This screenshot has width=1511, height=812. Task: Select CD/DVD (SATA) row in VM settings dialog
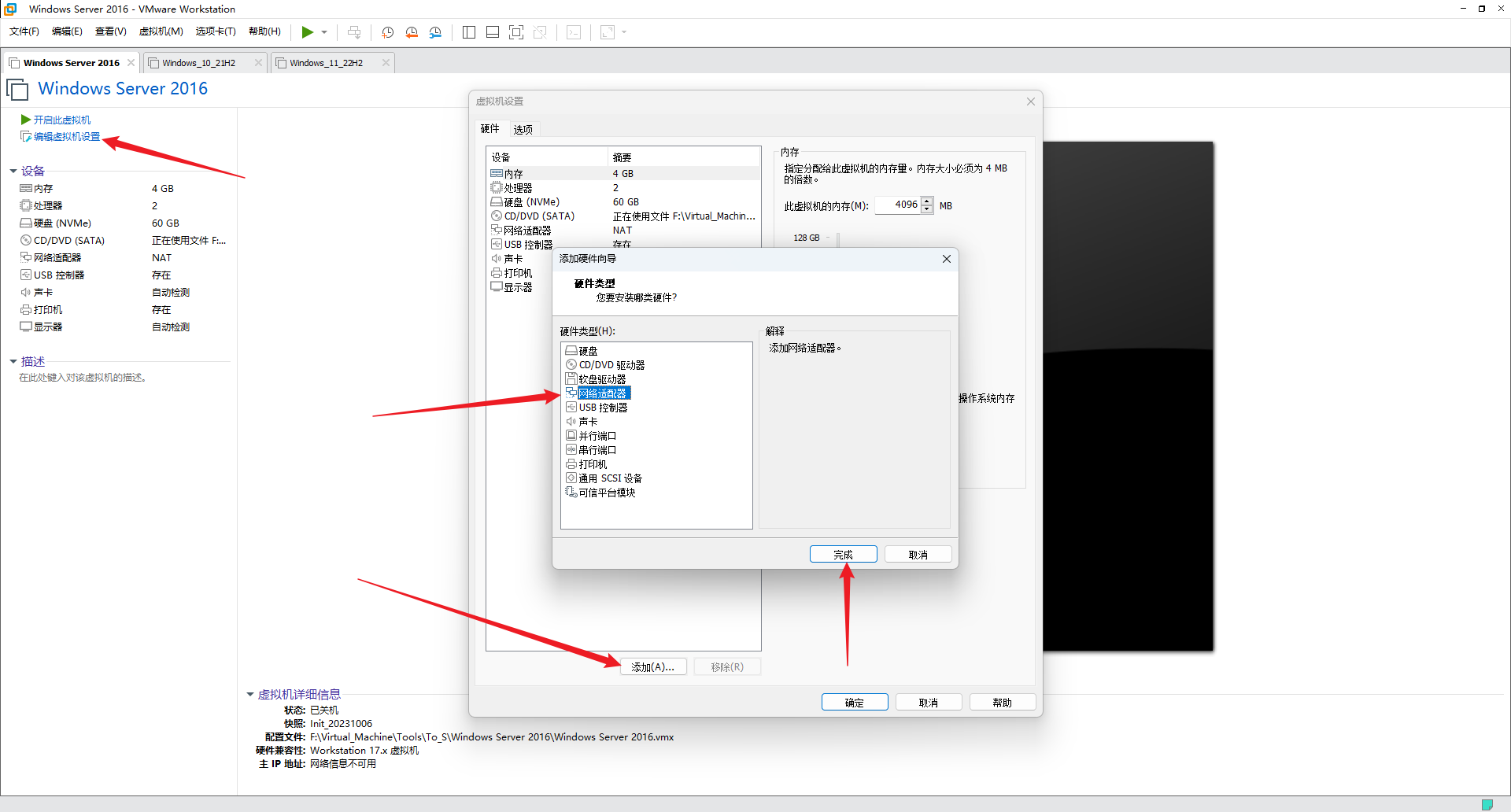coord(623,216)
